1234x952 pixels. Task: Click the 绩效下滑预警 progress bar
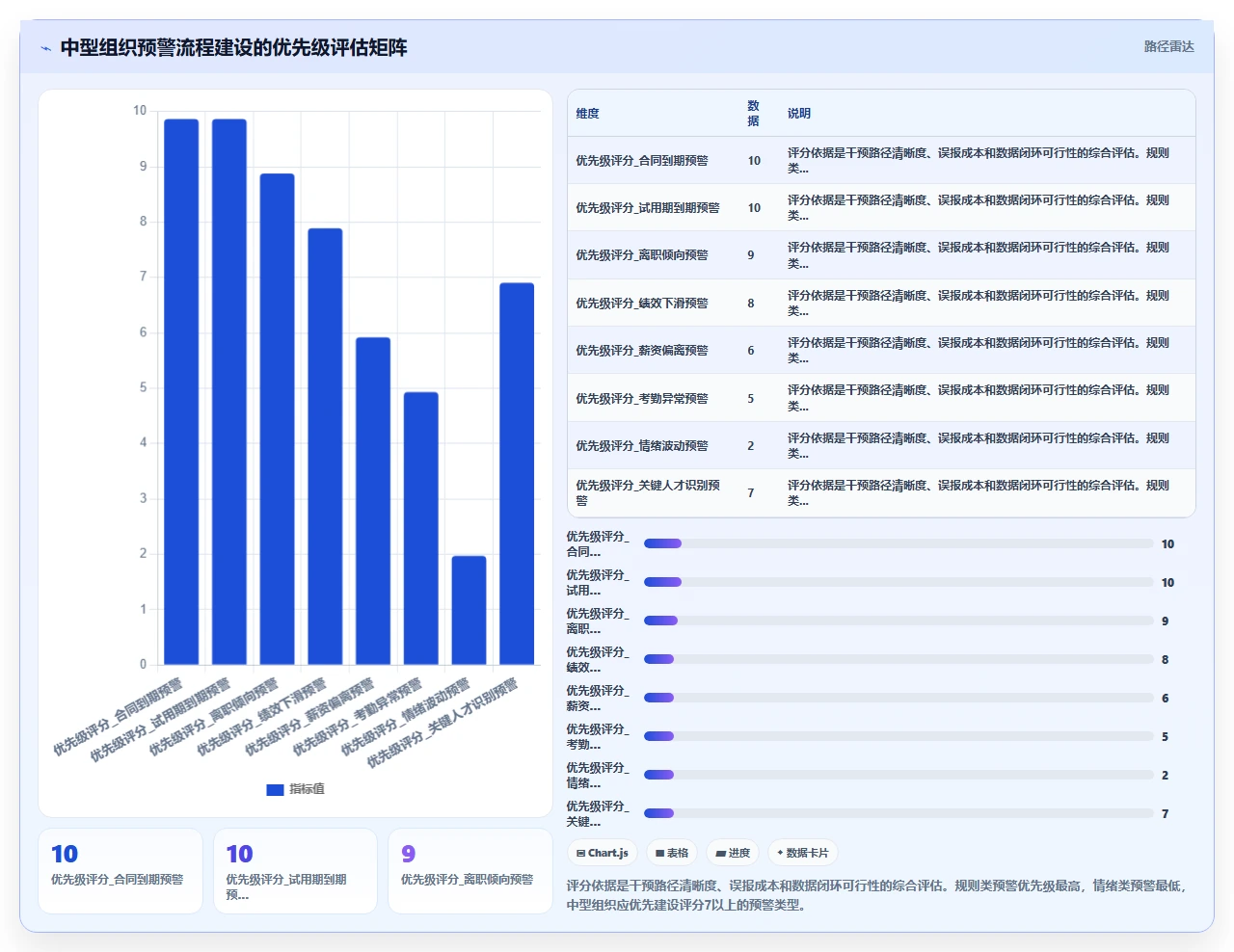pyautogui.click(x=899, y=659)
